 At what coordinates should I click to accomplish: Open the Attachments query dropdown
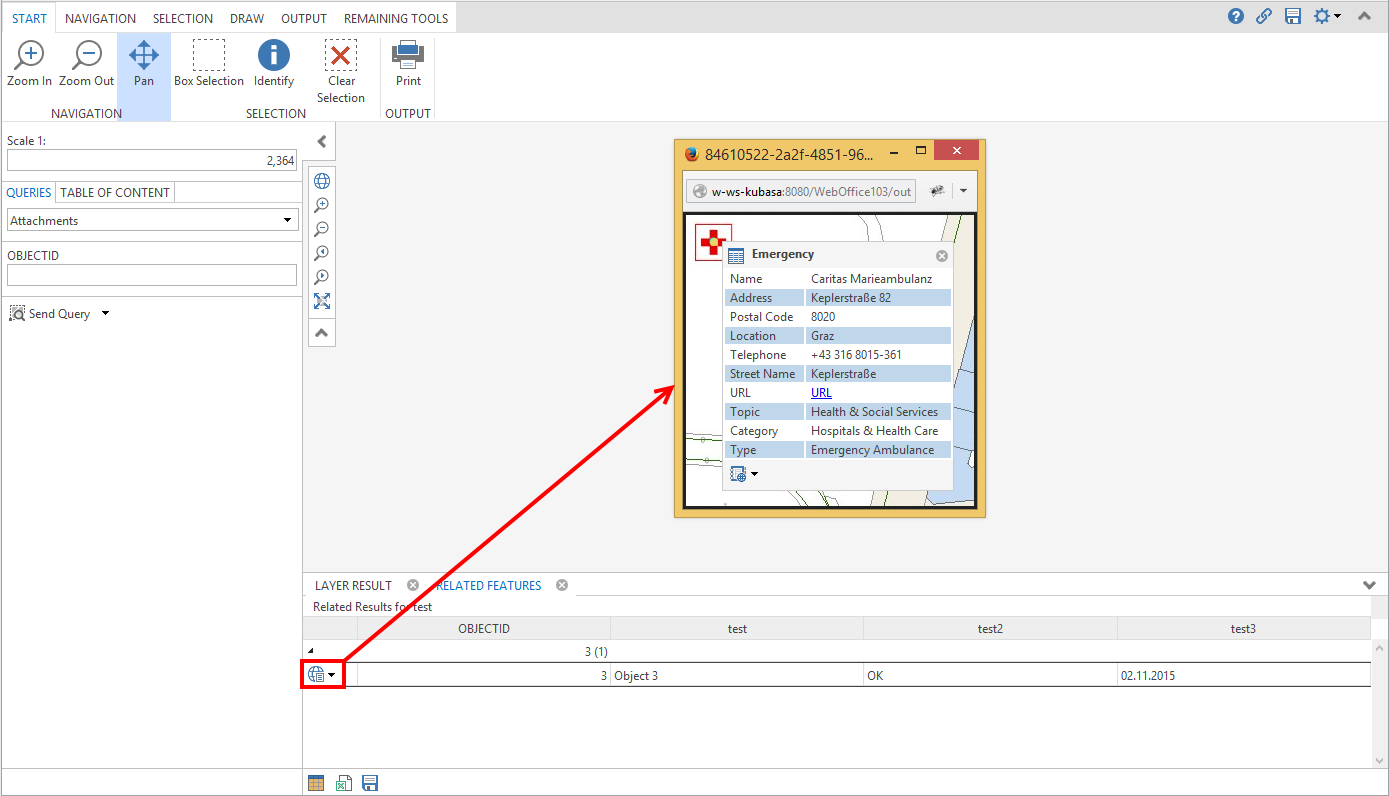(288, 220)
